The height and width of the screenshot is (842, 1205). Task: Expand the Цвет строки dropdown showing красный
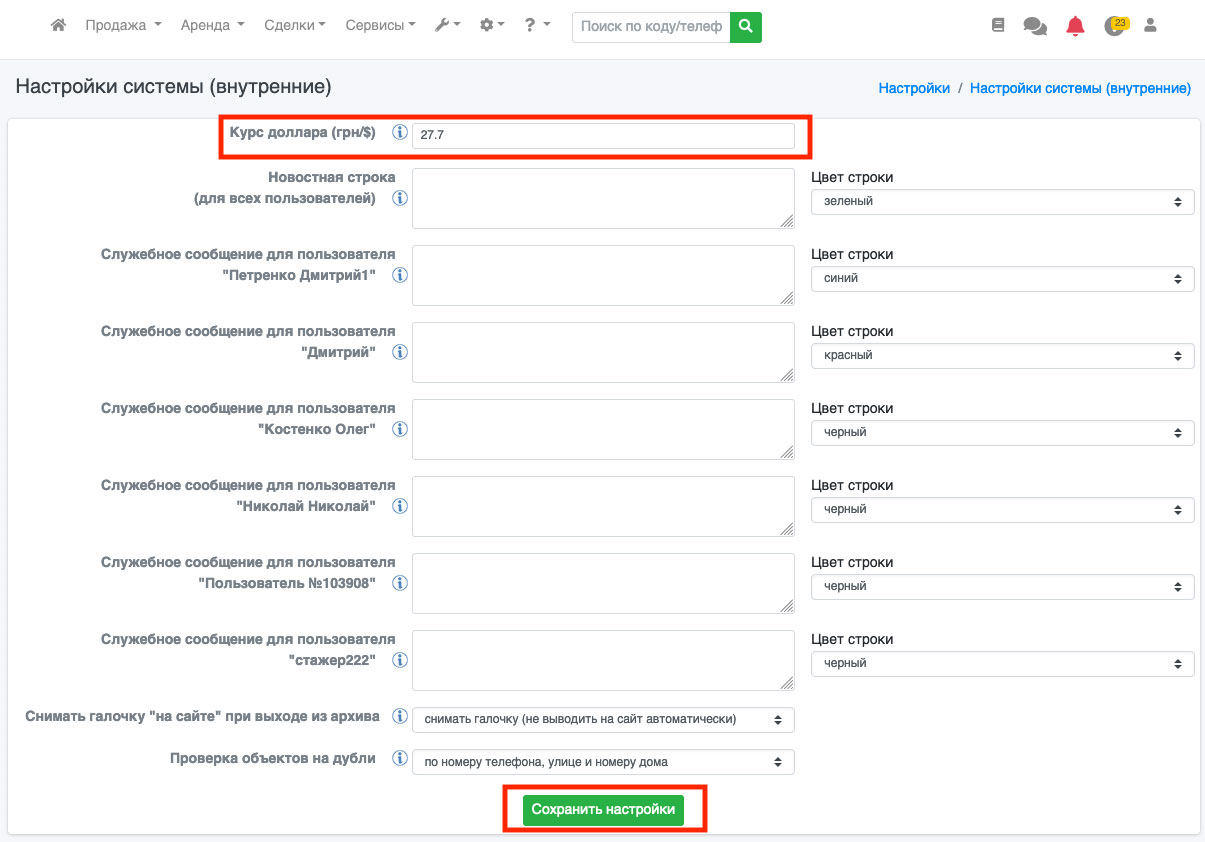pyautogui.click(x=1002, y=355)
